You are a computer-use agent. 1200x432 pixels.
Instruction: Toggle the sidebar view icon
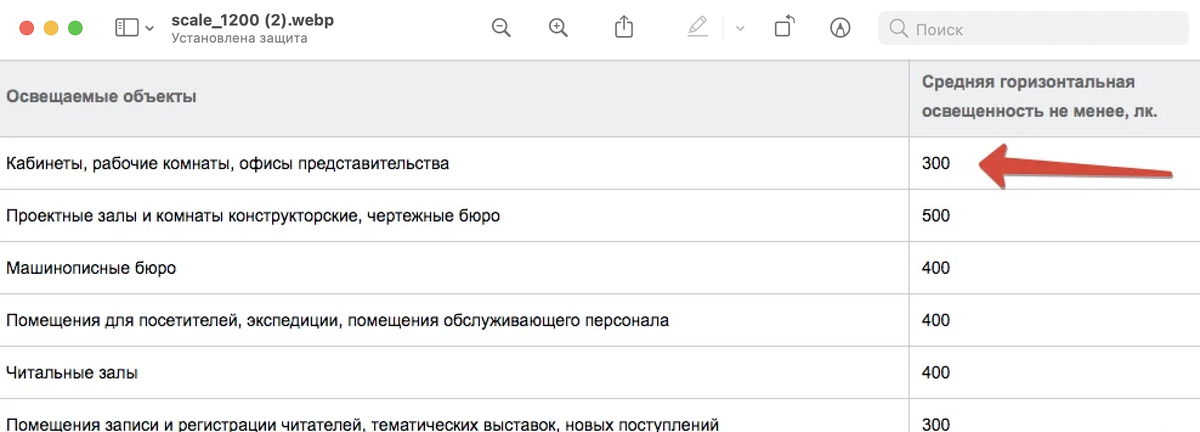127,28
